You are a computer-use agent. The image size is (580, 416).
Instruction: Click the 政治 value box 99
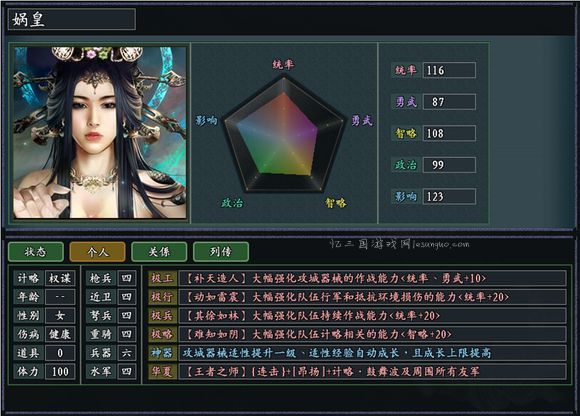(449, 165)
